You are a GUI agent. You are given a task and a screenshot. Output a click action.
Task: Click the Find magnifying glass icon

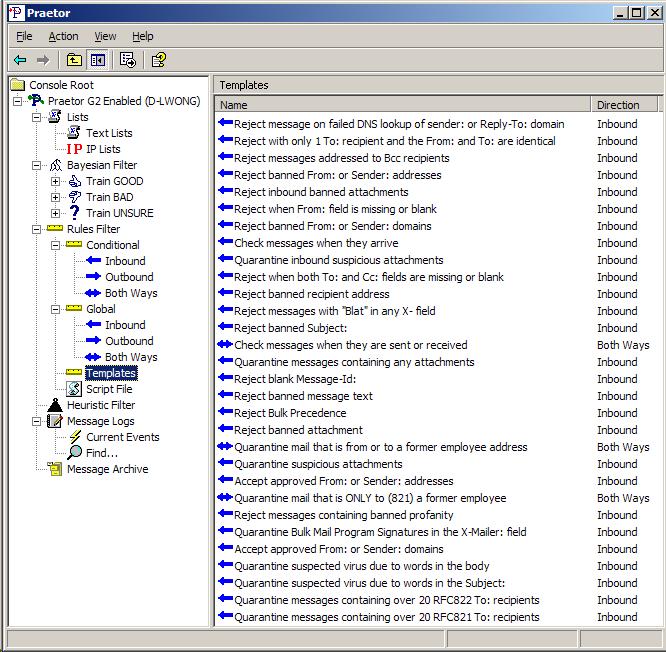pyautogui.click(x=74, y=452)
